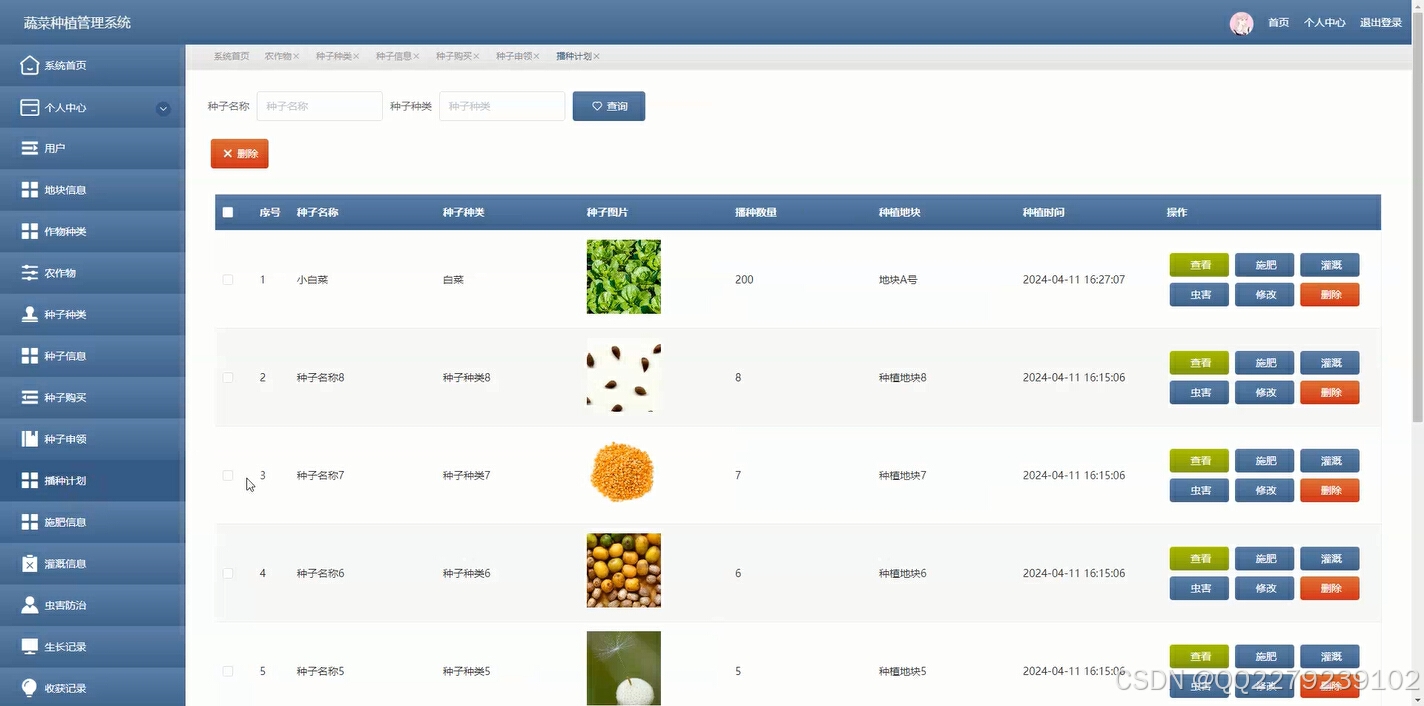Check the checkbox for row 1 小白菜

[x=227, y=279]
